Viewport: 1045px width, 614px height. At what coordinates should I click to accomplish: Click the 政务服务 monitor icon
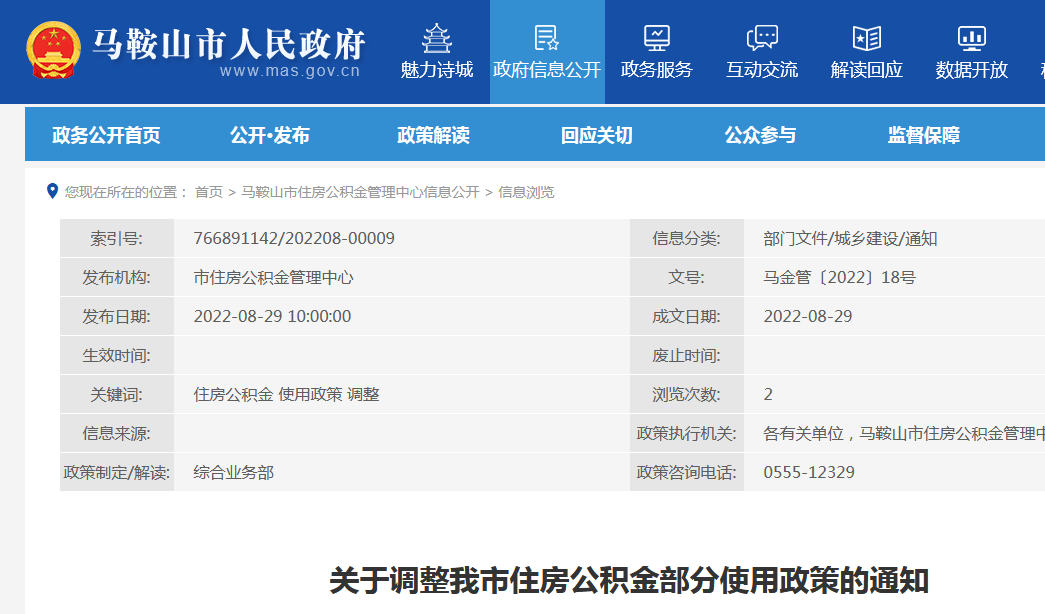(x=657, y=38)
